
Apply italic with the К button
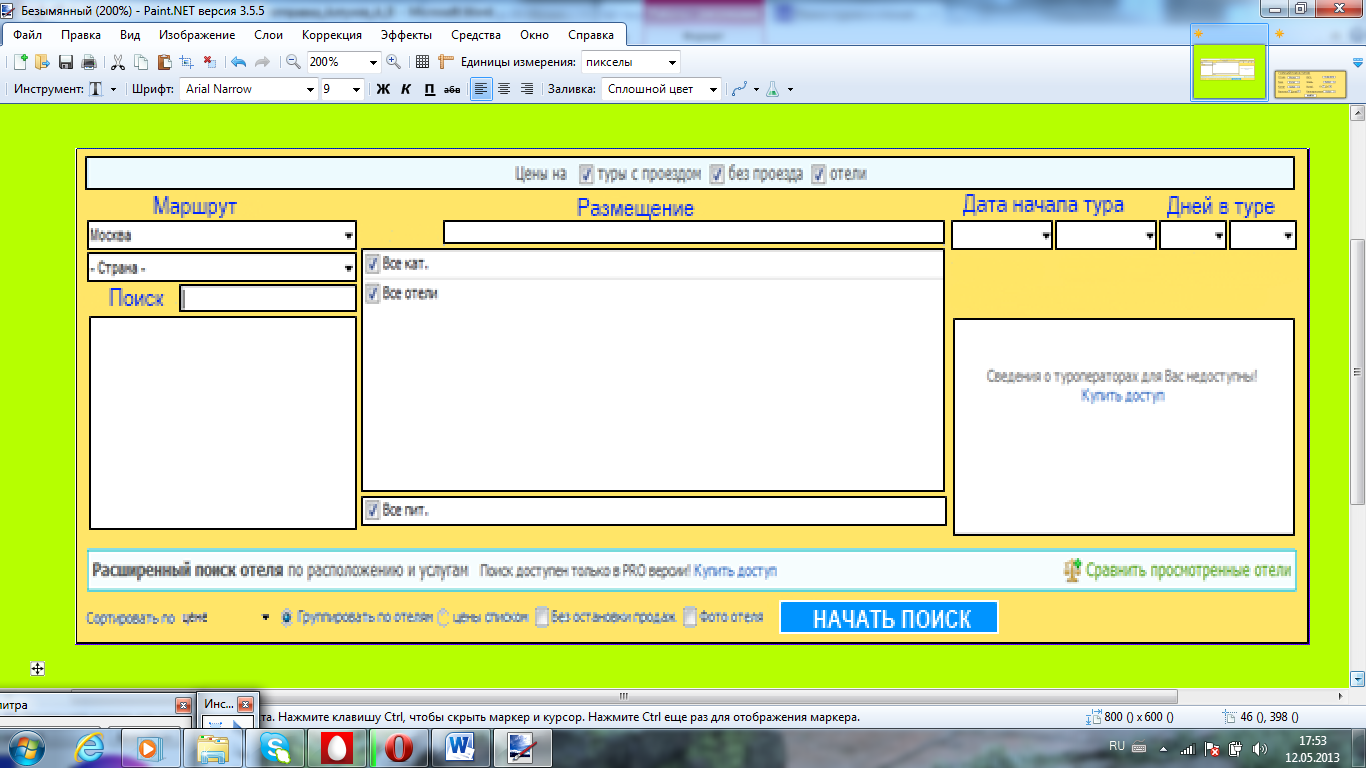point(406,89)
